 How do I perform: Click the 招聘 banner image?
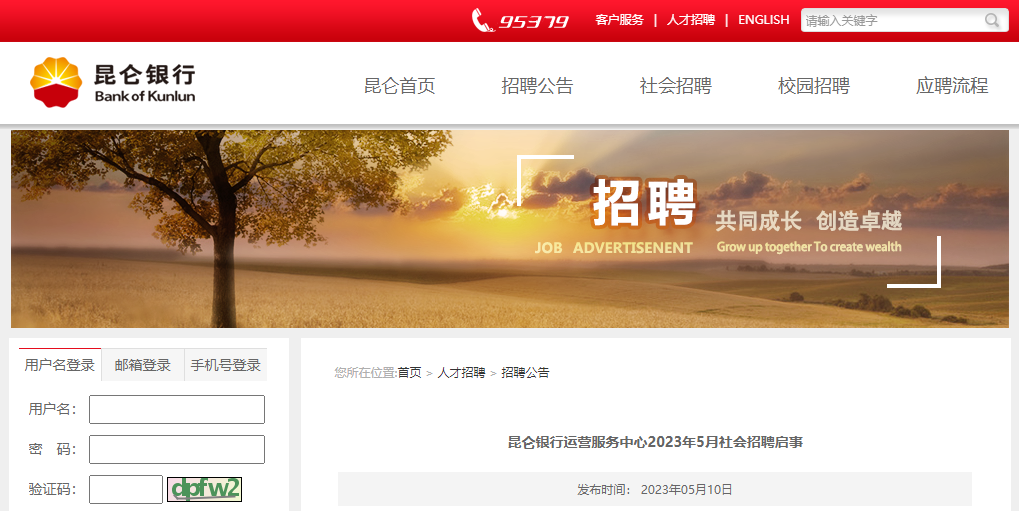pos(510,229)
